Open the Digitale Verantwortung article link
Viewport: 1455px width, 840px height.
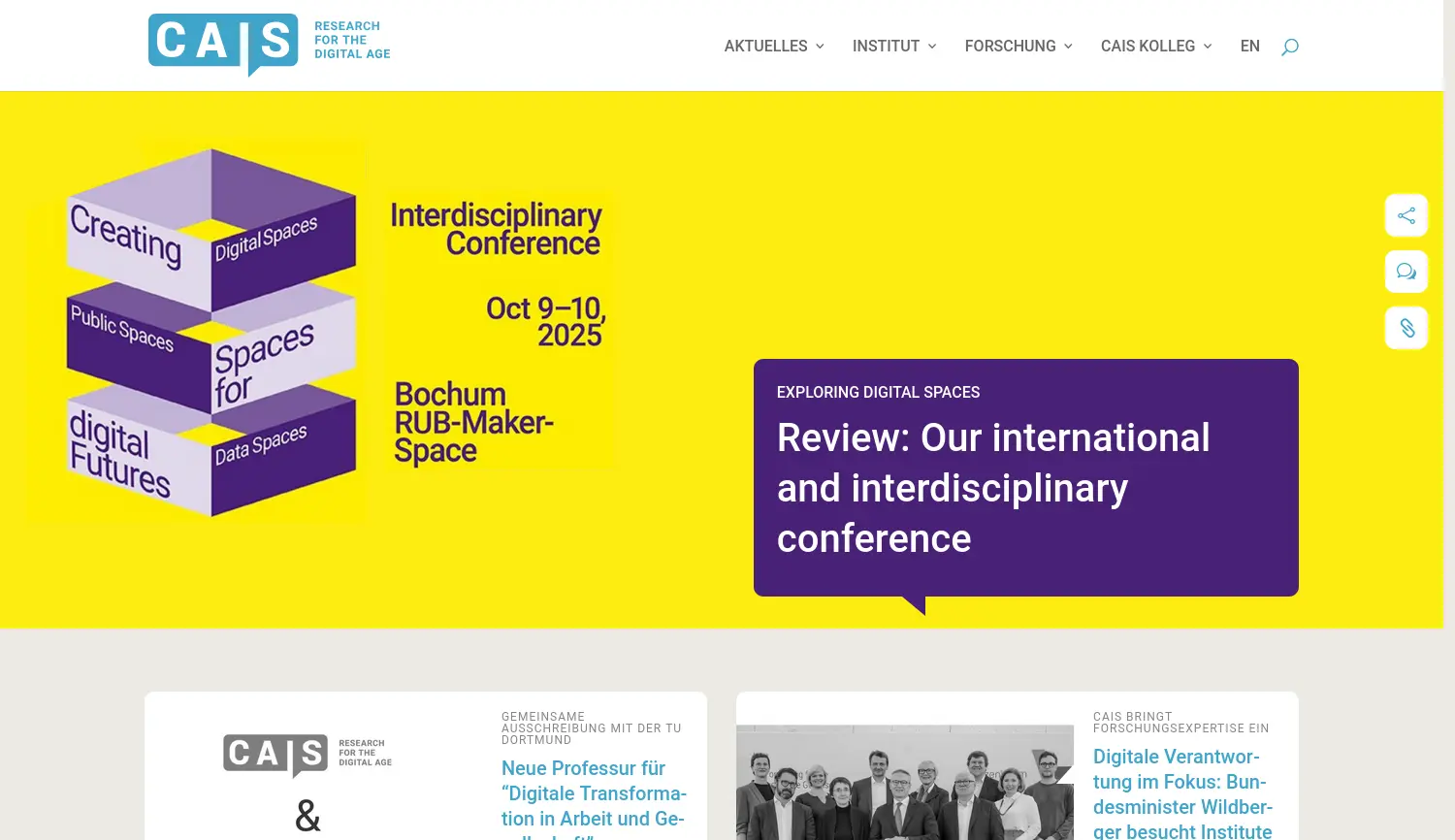coord(1181,793)
